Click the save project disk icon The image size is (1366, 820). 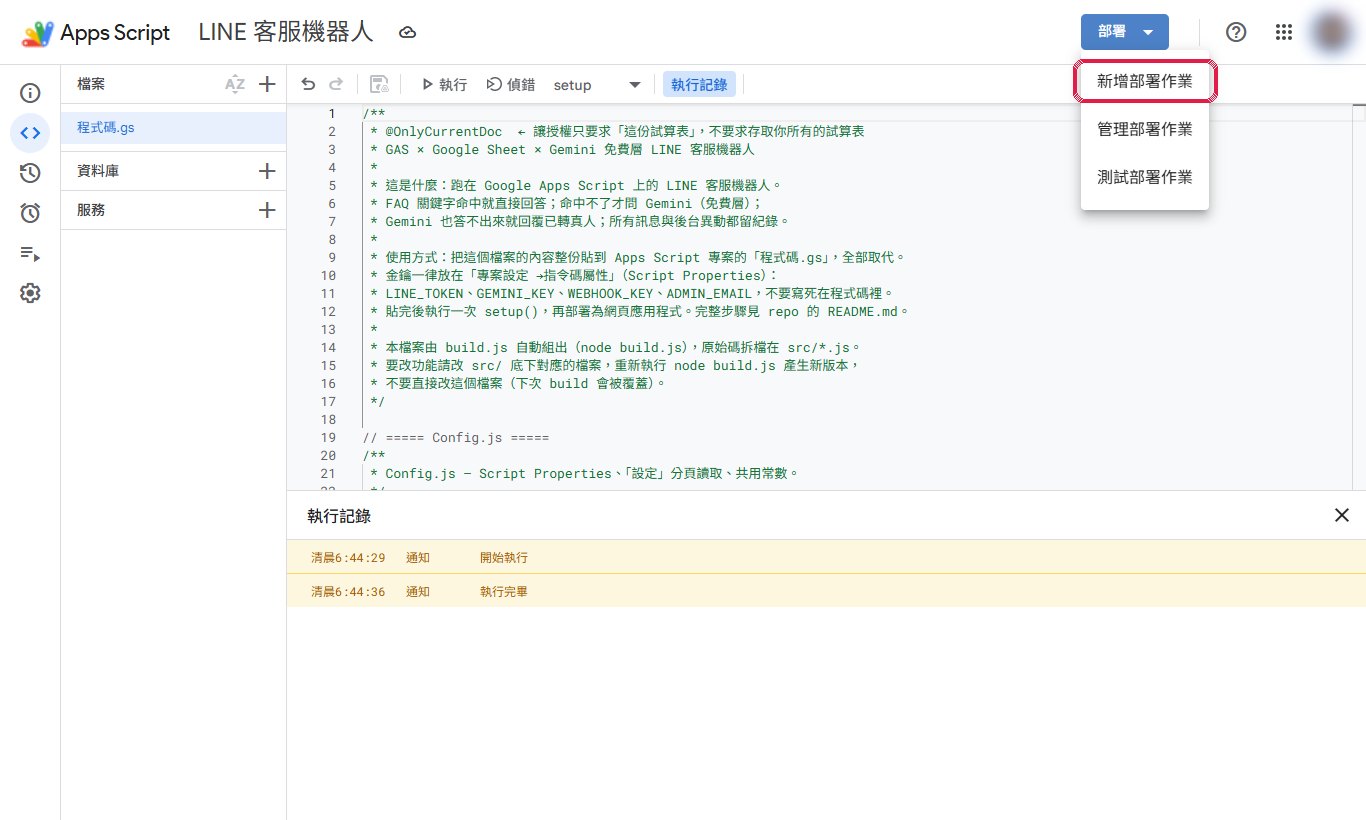[x=379, y=85]
